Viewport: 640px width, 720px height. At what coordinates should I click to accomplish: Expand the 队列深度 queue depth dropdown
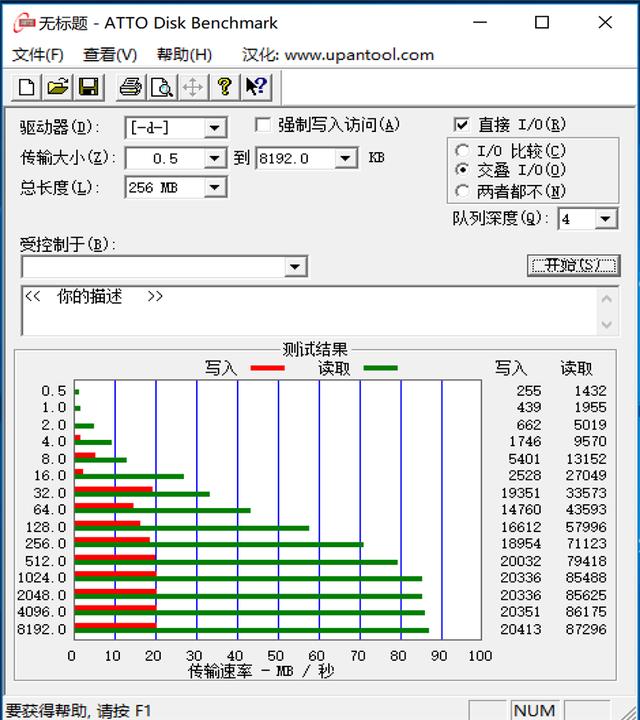click(606, 219)
